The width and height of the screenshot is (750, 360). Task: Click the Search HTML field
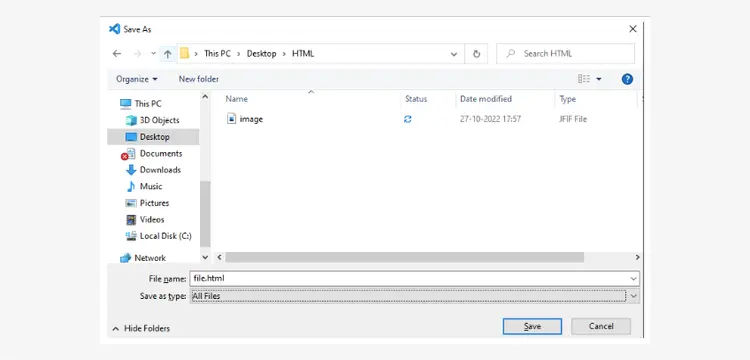point(565,54)
